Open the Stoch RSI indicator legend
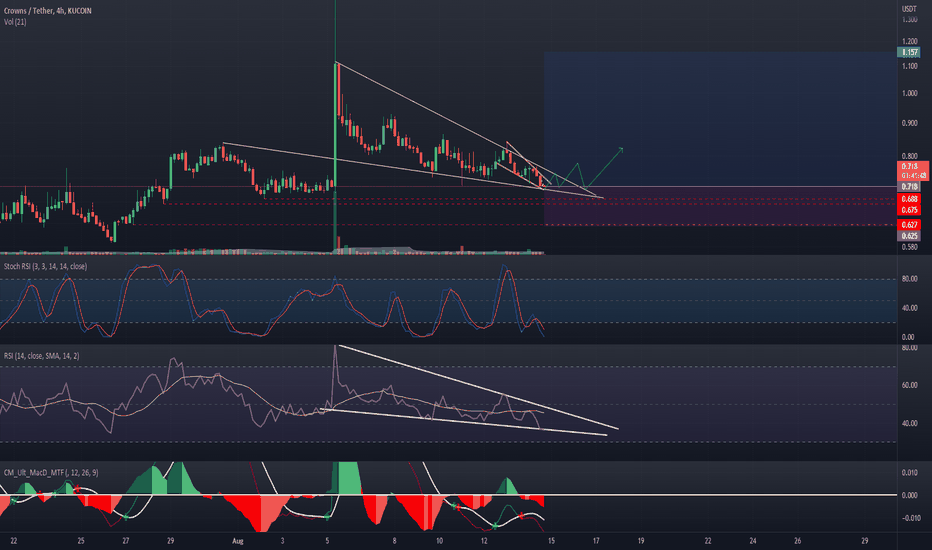This screenshot has height=550, width=932. coord(45,266)
